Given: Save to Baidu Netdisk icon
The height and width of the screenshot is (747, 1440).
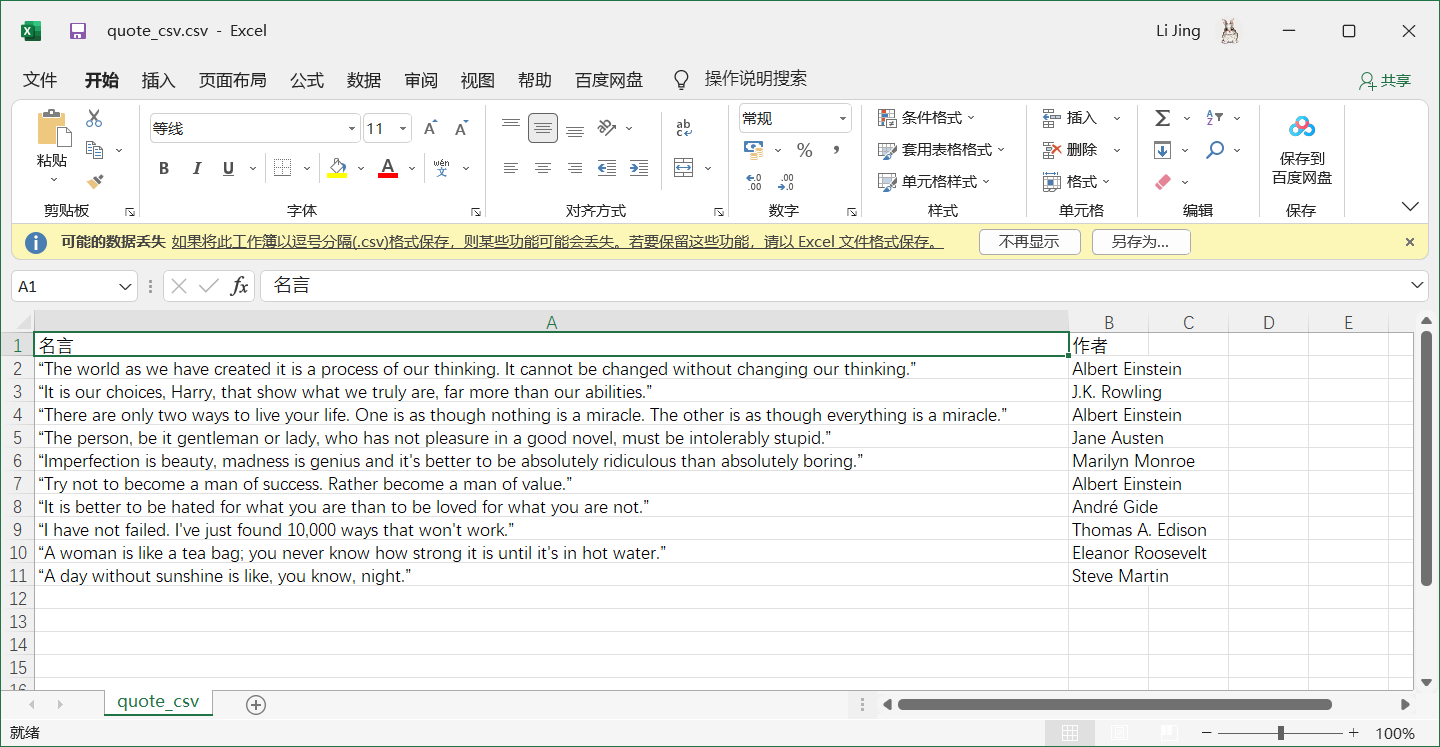Looking at the screenshot, I should pos(1302,127).
